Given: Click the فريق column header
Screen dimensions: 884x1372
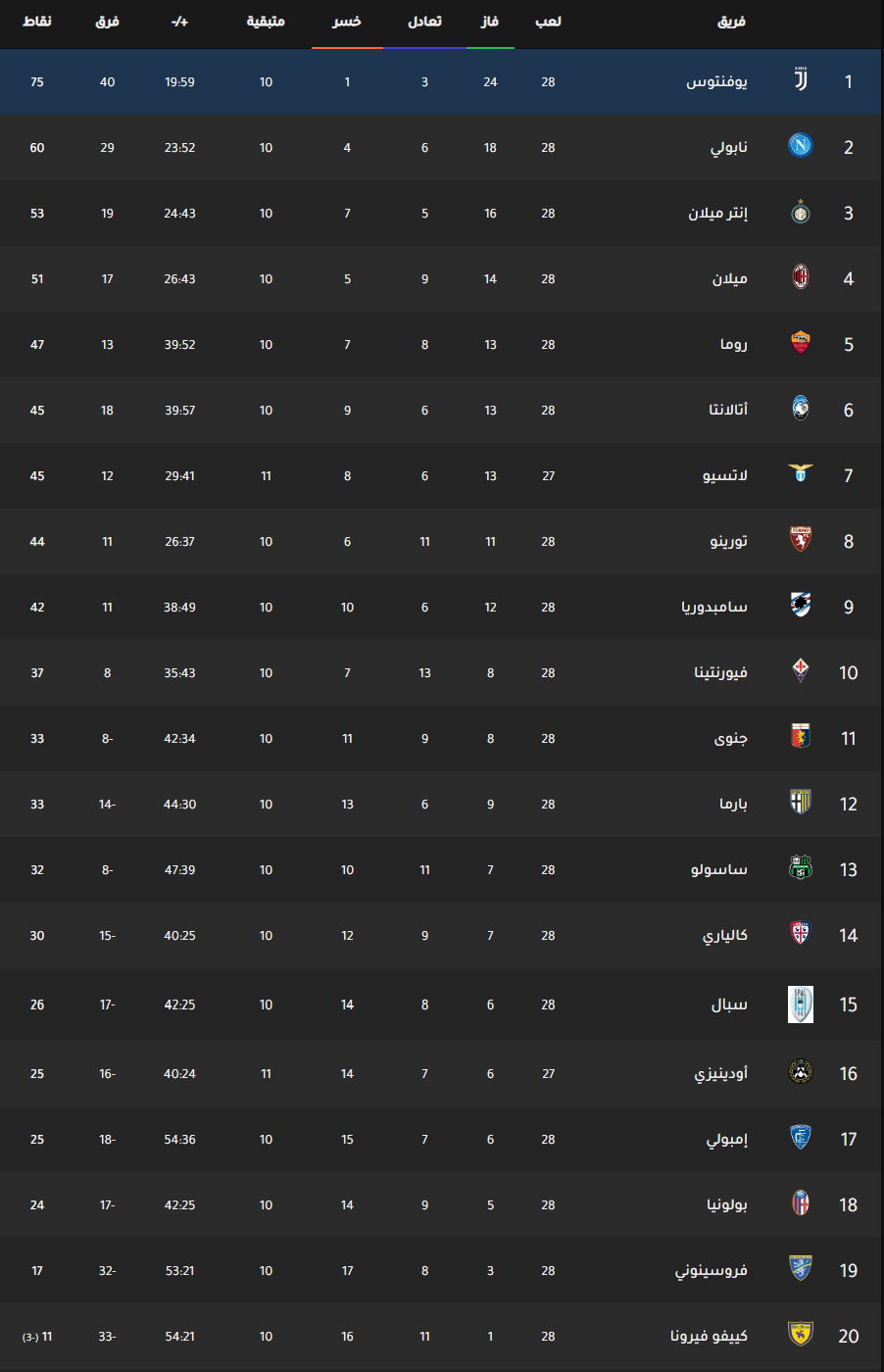Looking at the screenshot, I should point(731,22).
